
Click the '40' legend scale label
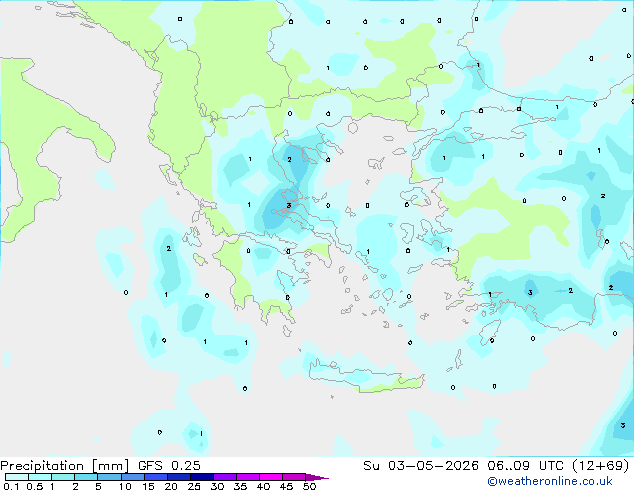click(263, 486)
